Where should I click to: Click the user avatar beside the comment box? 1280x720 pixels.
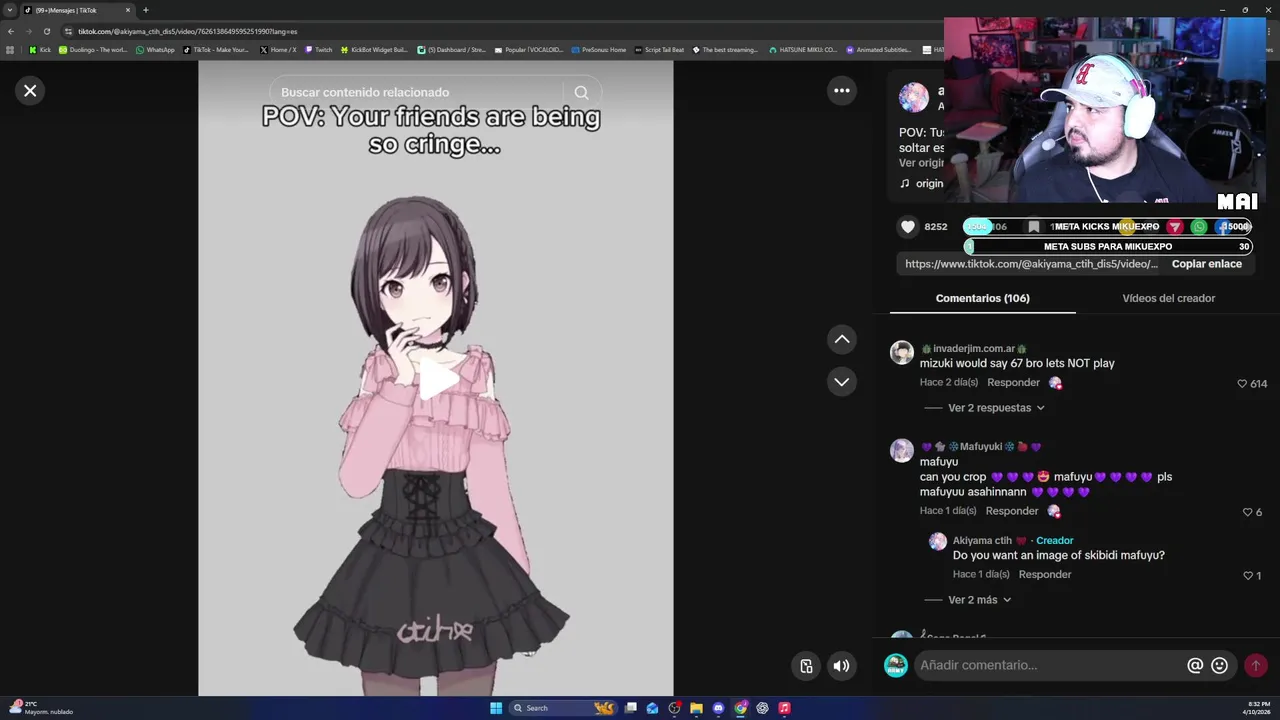(896, 665)
